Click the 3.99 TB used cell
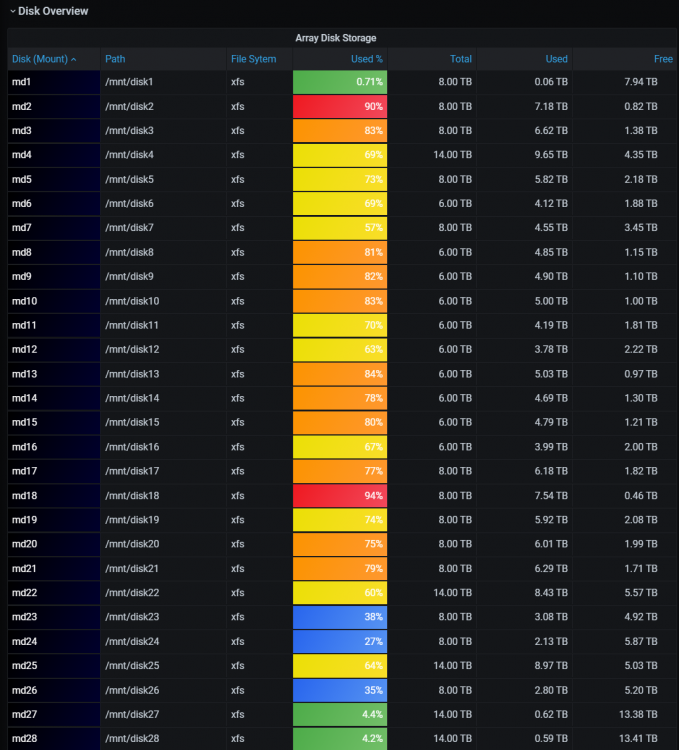Image resolution: width=679 pixels, height=750 pixels. tap(525, 447)
